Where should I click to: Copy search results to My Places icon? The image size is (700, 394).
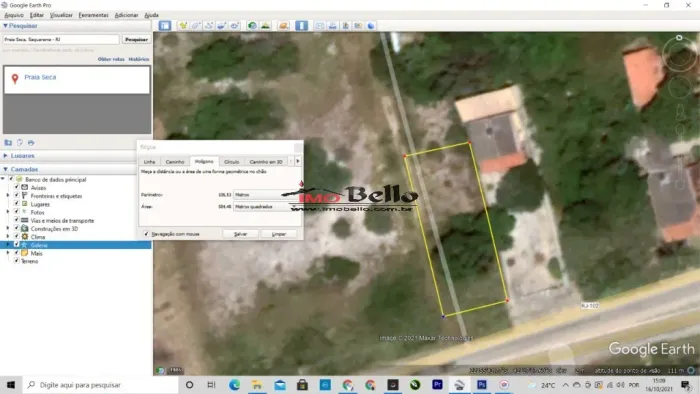20,143
